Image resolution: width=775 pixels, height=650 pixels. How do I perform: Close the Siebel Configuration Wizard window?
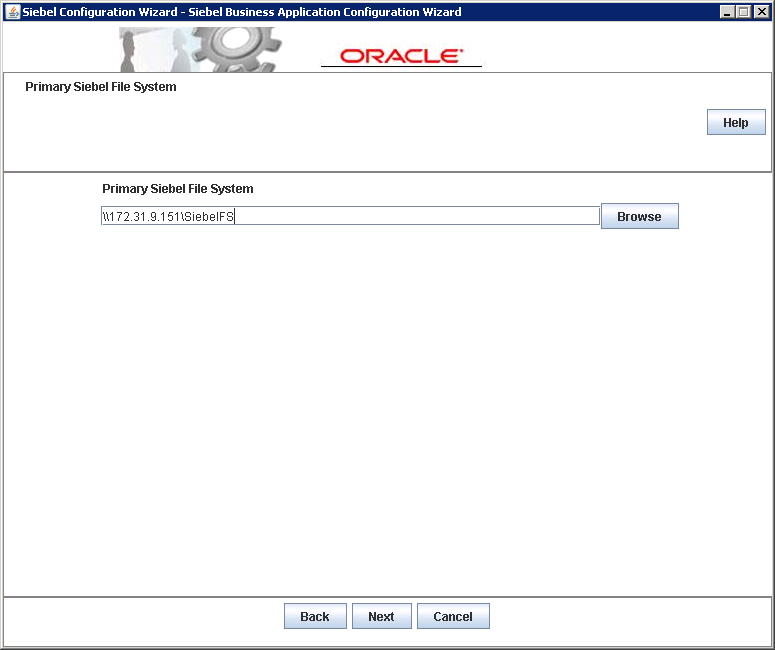point(762,12)
